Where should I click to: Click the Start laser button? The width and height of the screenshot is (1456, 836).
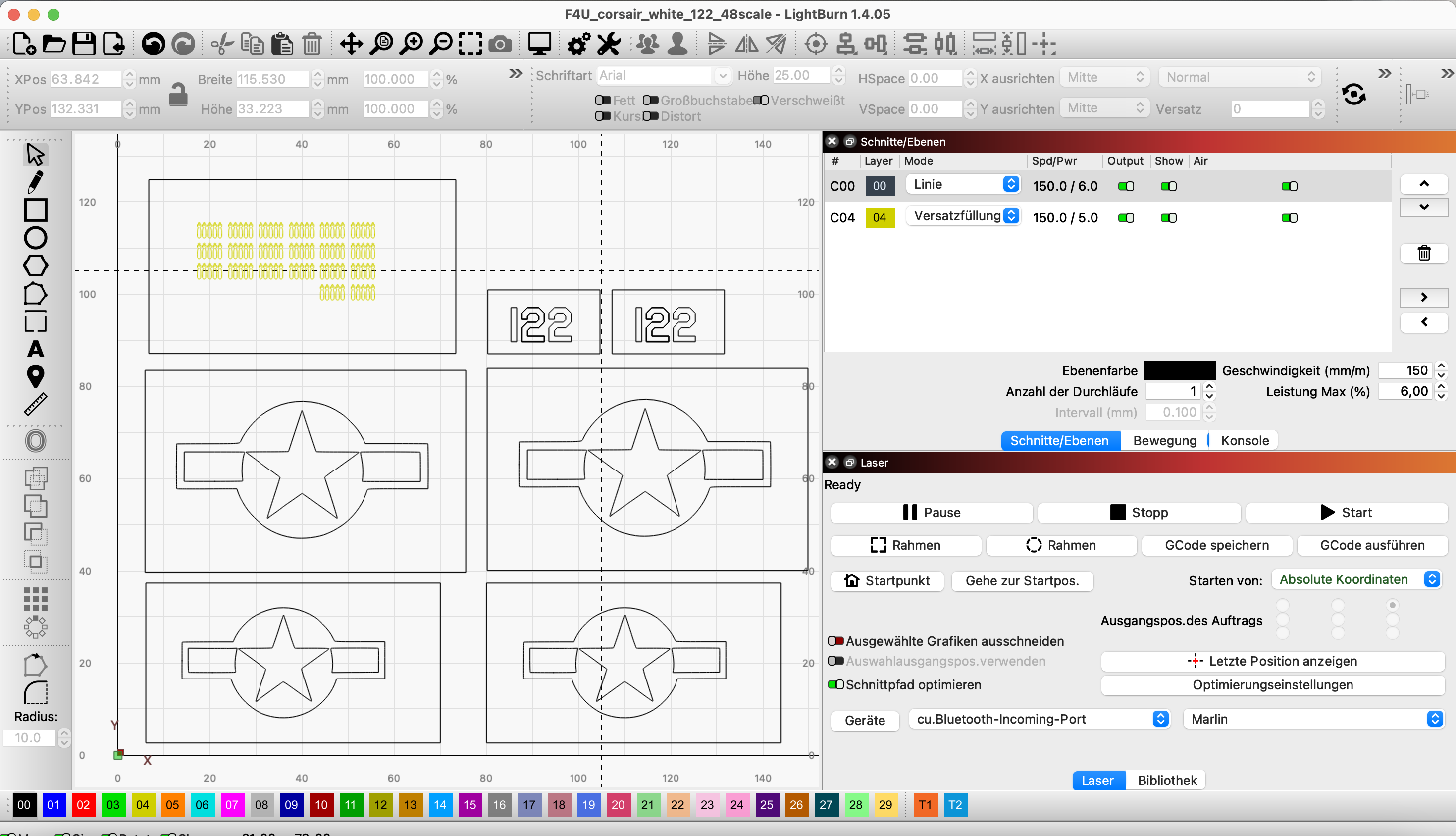tap(1346, 512)
